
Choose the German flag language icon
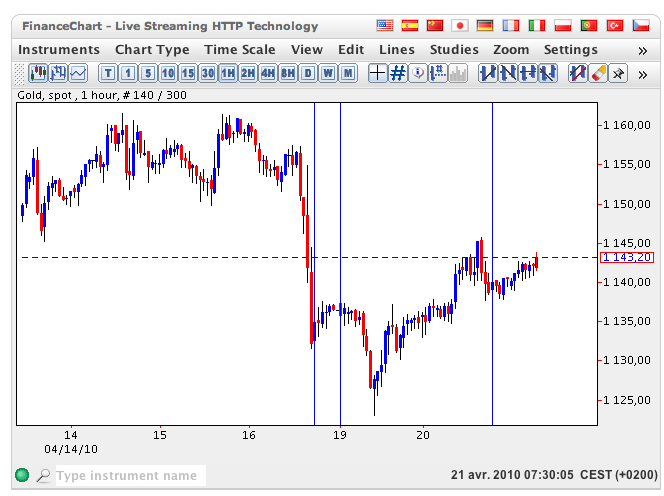tap(486, 25)
